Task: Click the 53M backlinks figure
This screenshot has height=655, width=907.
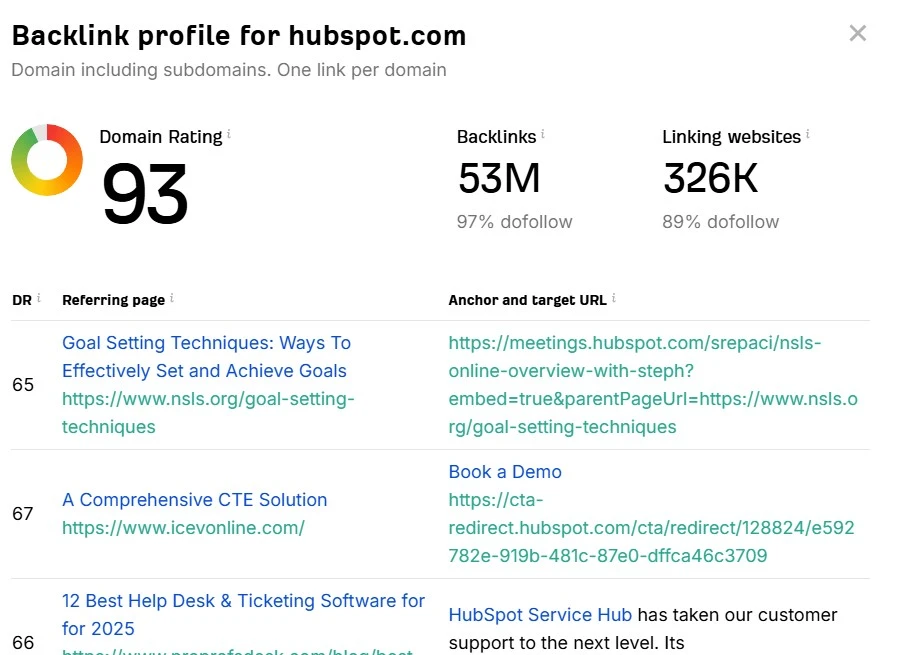Action: (x=499, y=179)
